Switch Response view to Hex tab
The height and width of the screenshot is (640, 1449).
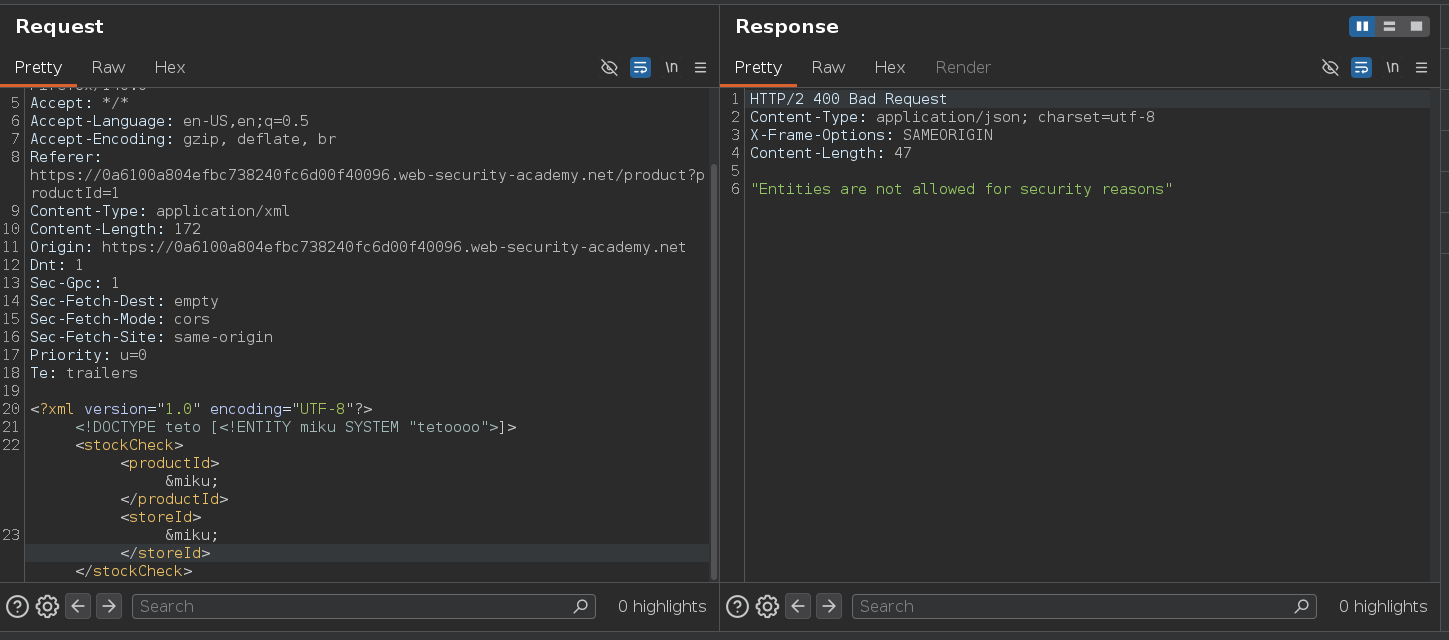click(890, 67)
